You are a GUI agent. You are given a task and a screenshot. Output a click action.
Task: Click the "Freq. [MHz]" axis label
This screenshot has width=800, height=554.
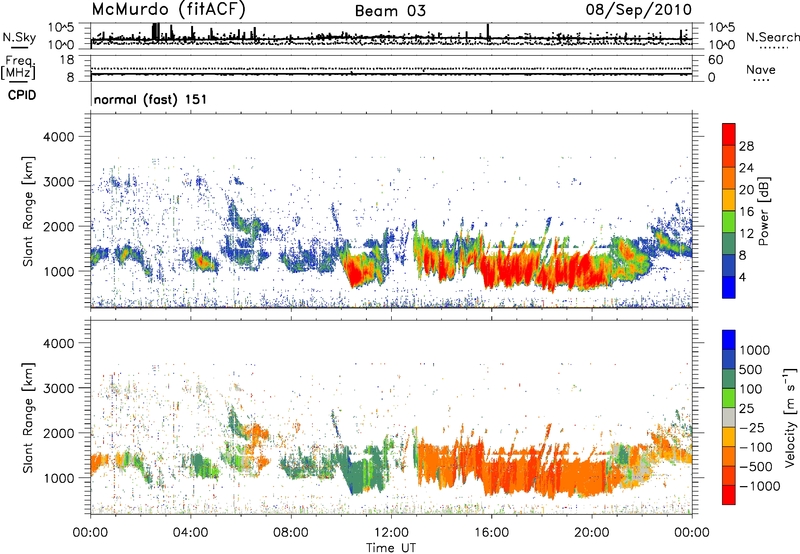pyautogui.click(x=20, y=68)
